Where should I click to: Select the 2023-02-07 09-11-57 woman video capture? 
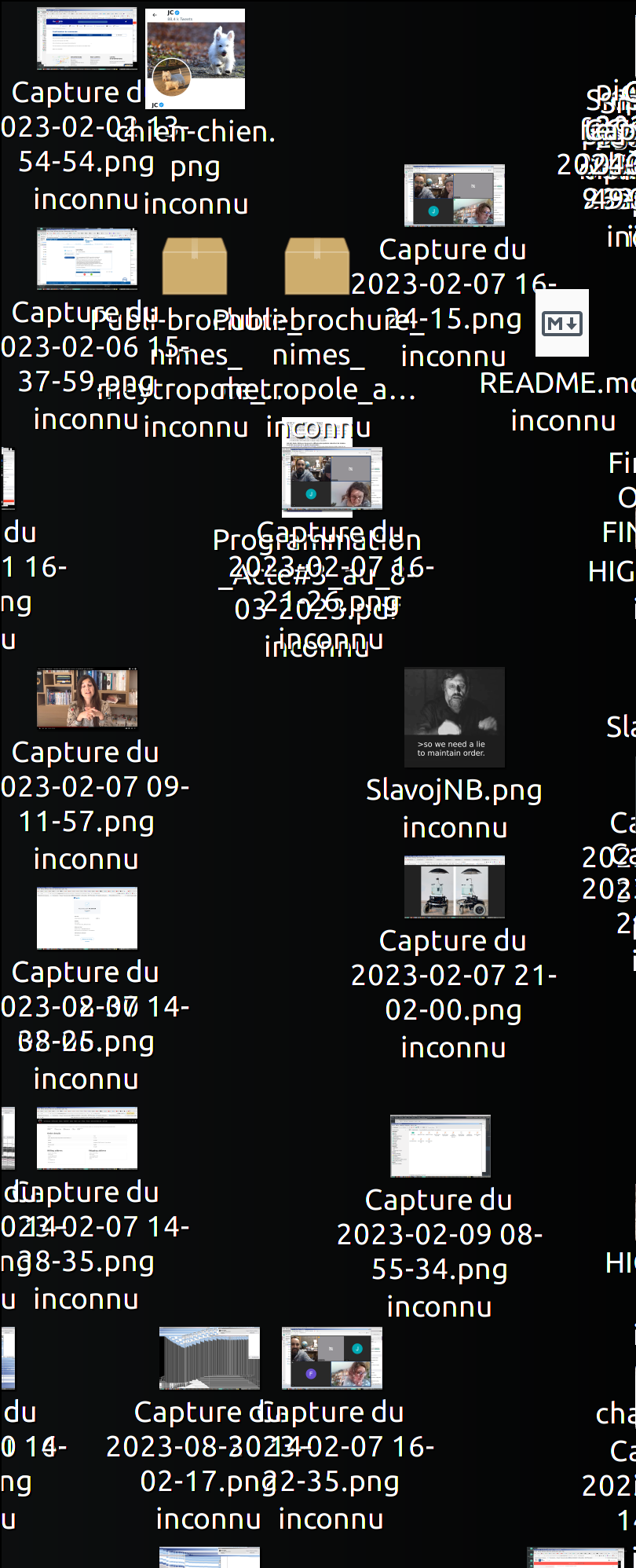coord(86,698)
